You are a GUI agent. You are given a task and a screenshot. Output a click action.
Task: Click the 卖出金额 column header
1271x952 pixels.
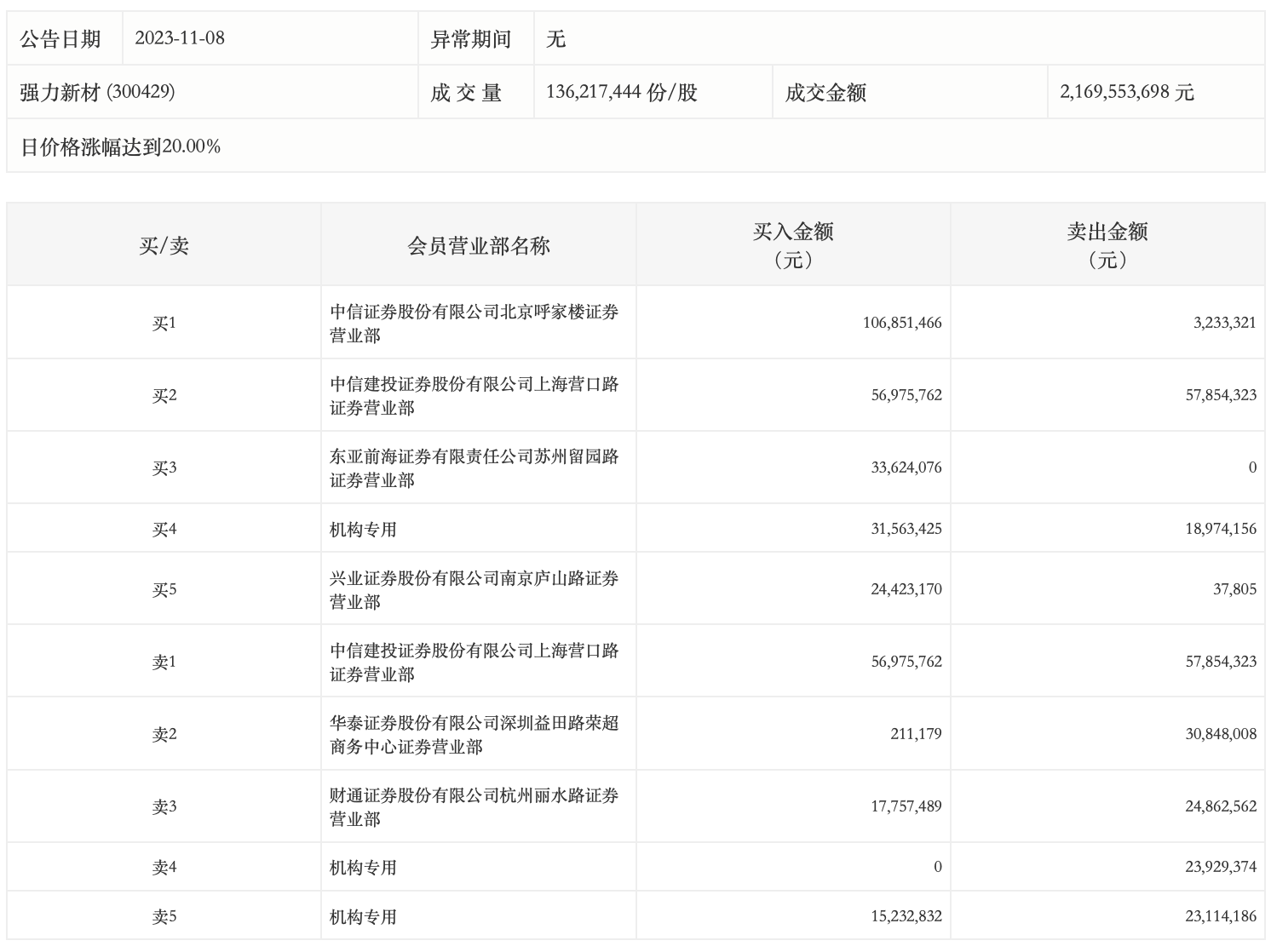[x=1107, y=244]
